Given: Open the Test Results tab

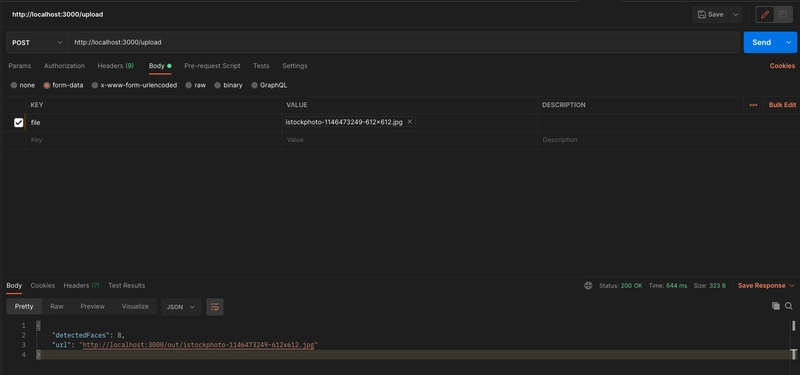Looking at the screenshot, I should 127,286.
